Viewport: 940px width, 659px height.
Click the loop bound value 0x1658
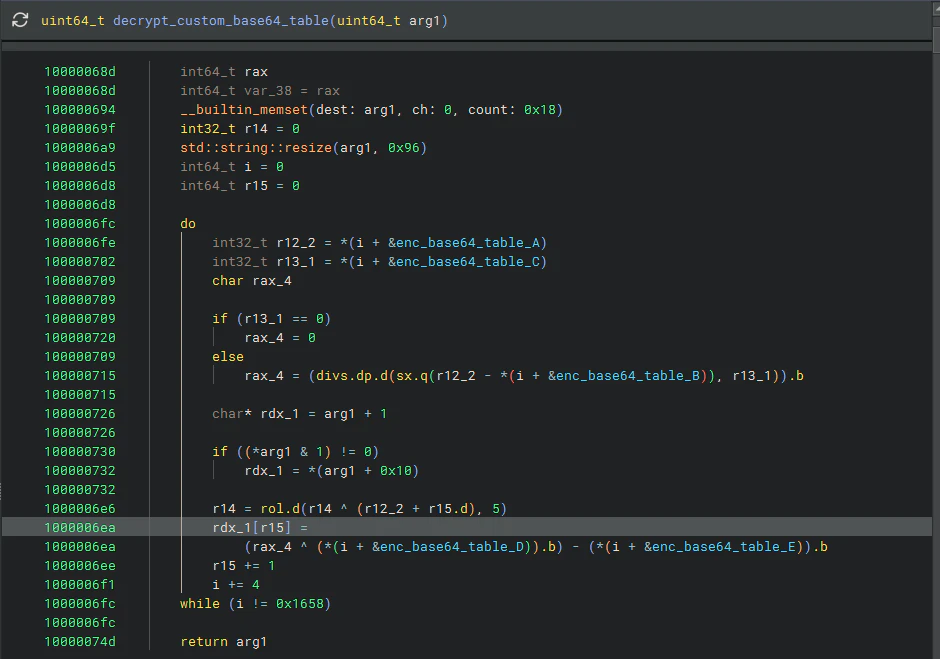(300, 604)
